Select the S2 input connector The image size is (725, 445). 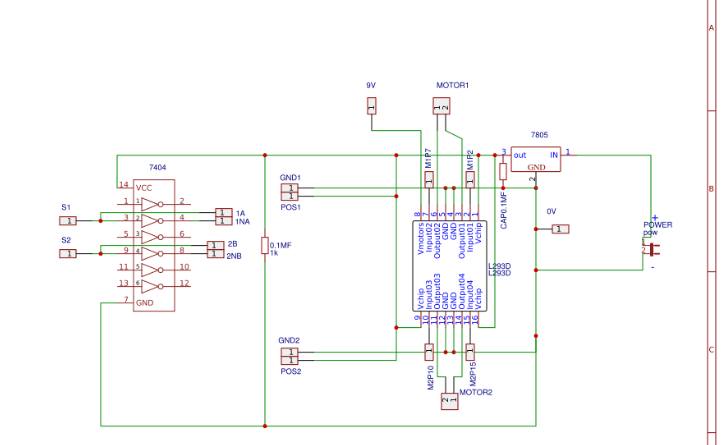[x=69, y=253]
